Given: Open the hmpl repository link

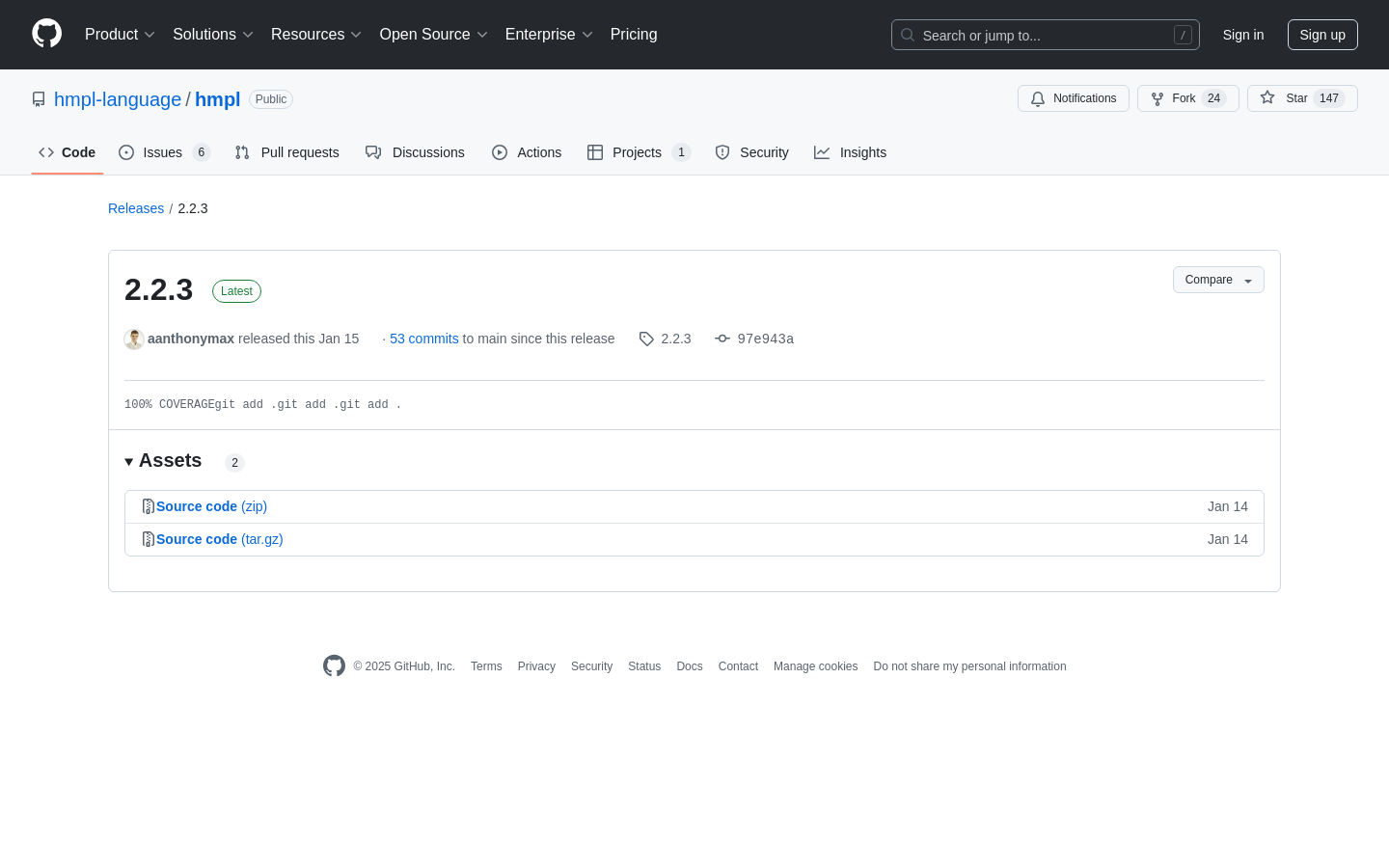Looking at the screenshot, I should (x=217, y=99).
